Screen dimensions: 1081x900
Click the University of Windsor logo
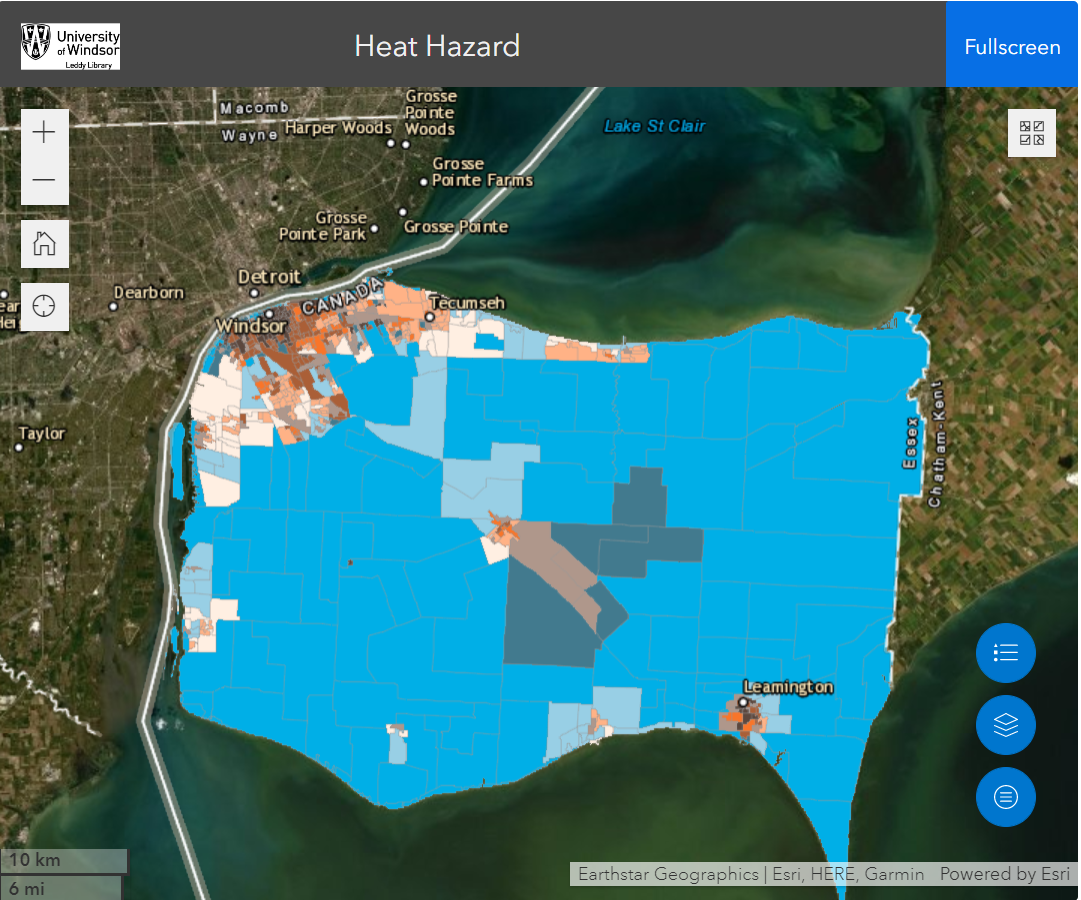(70, 46)
